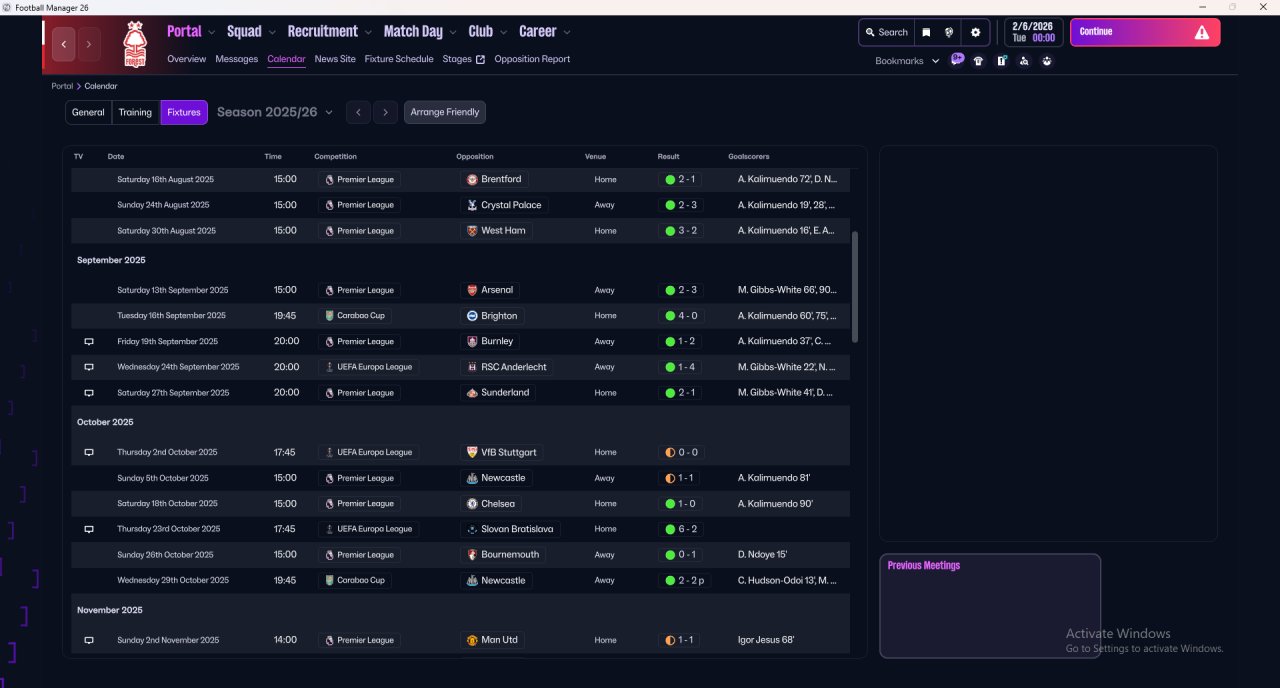Viewport: 1280px width, 688px height.
Task: Open the Calendar tab
Action: point(286,59)
